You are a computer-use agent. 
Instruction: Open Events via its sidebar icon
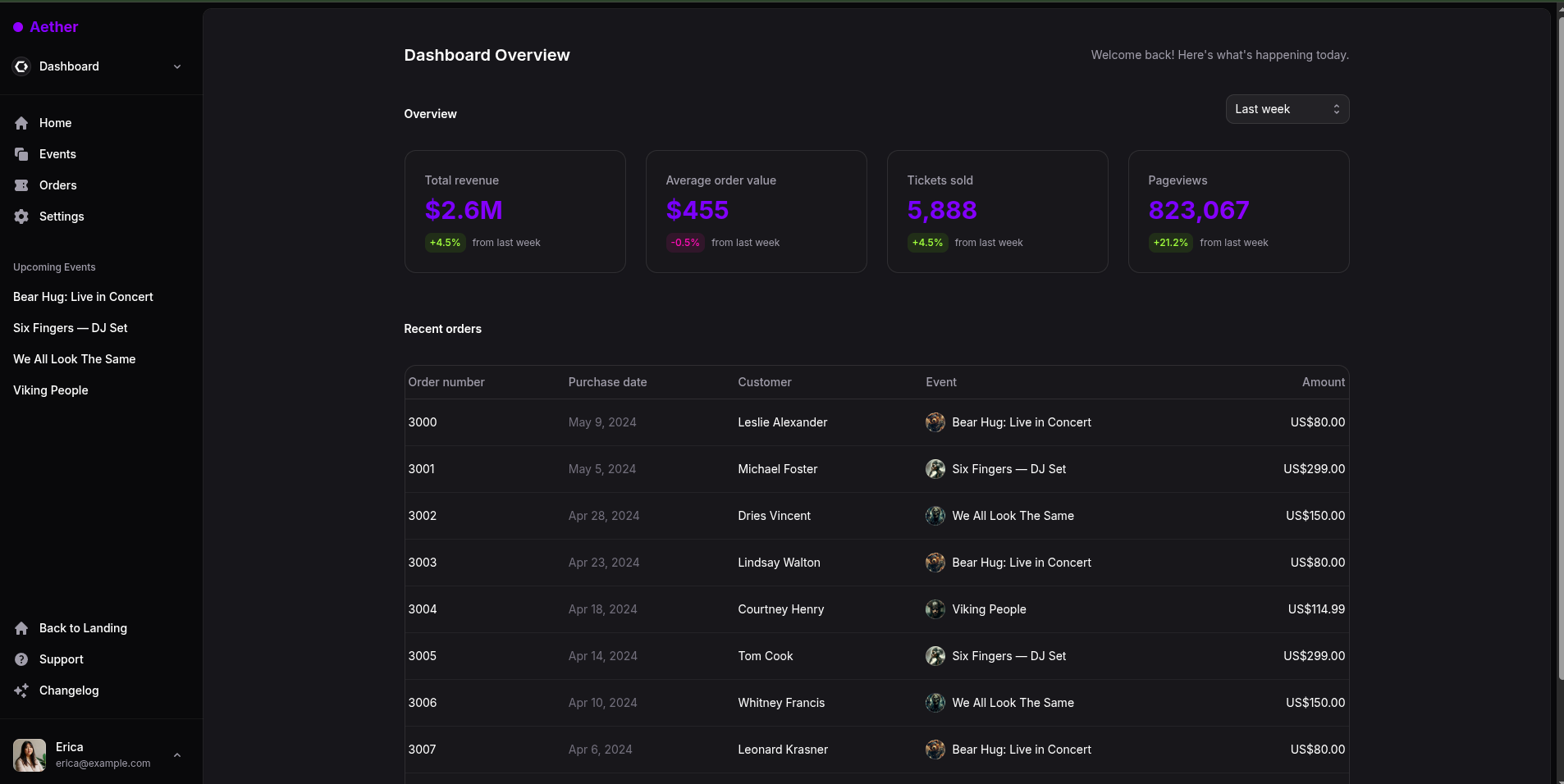pyautogui.click(x=21, y=154)
